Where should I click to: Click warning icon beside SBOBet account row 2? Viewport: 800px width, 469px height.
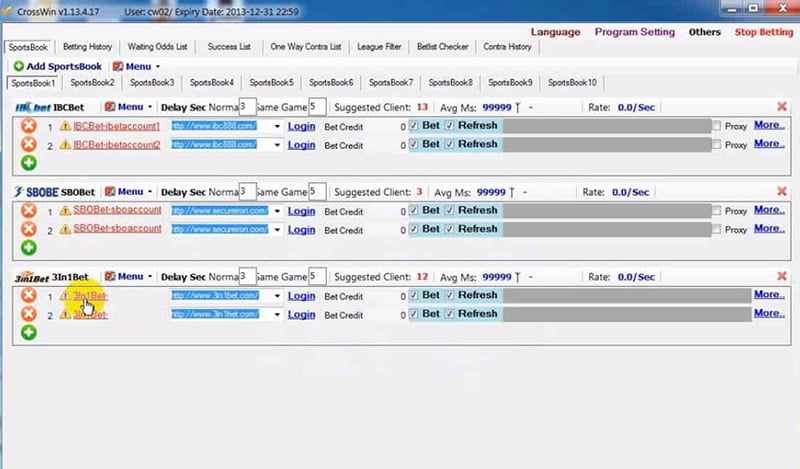[65, 230]
